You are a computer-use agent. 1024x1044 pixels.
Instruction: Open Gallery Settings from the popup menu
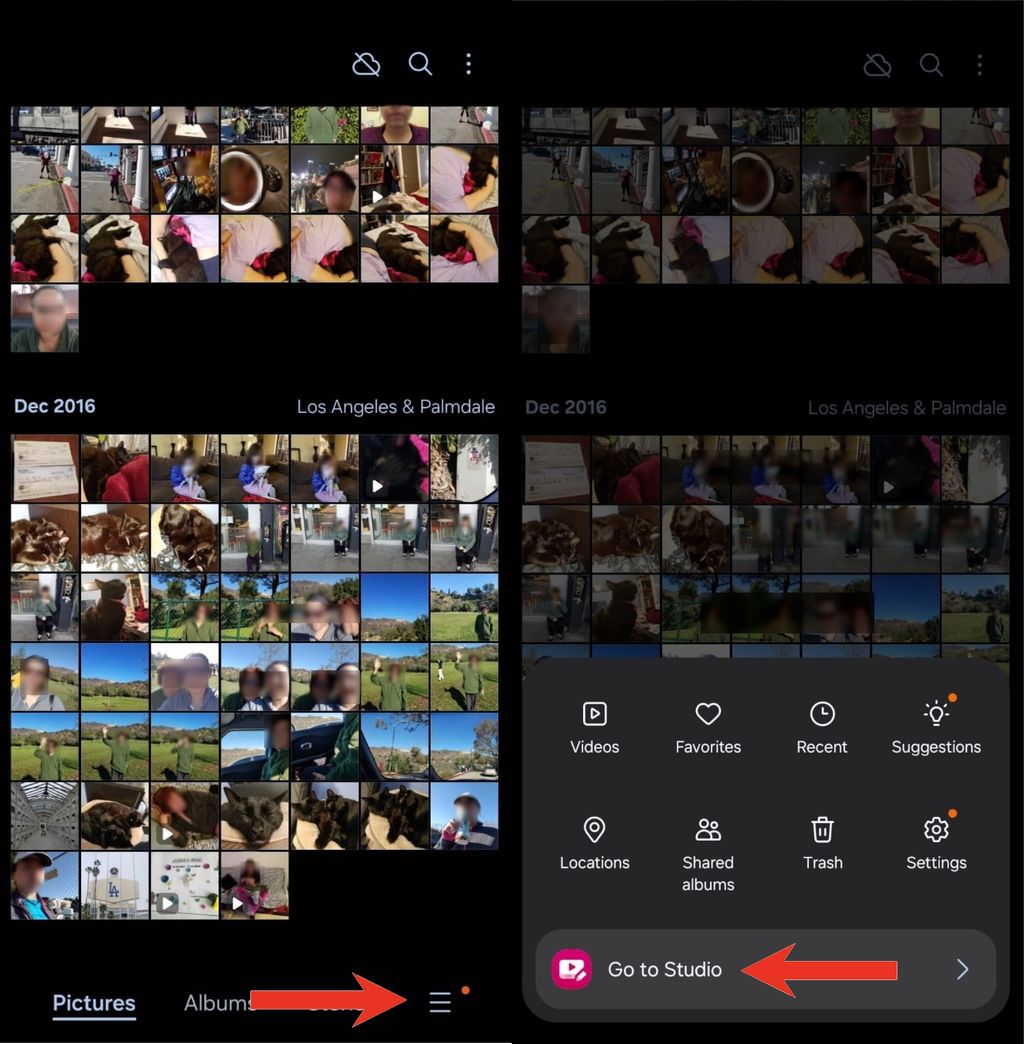click(x=936, y=845)
